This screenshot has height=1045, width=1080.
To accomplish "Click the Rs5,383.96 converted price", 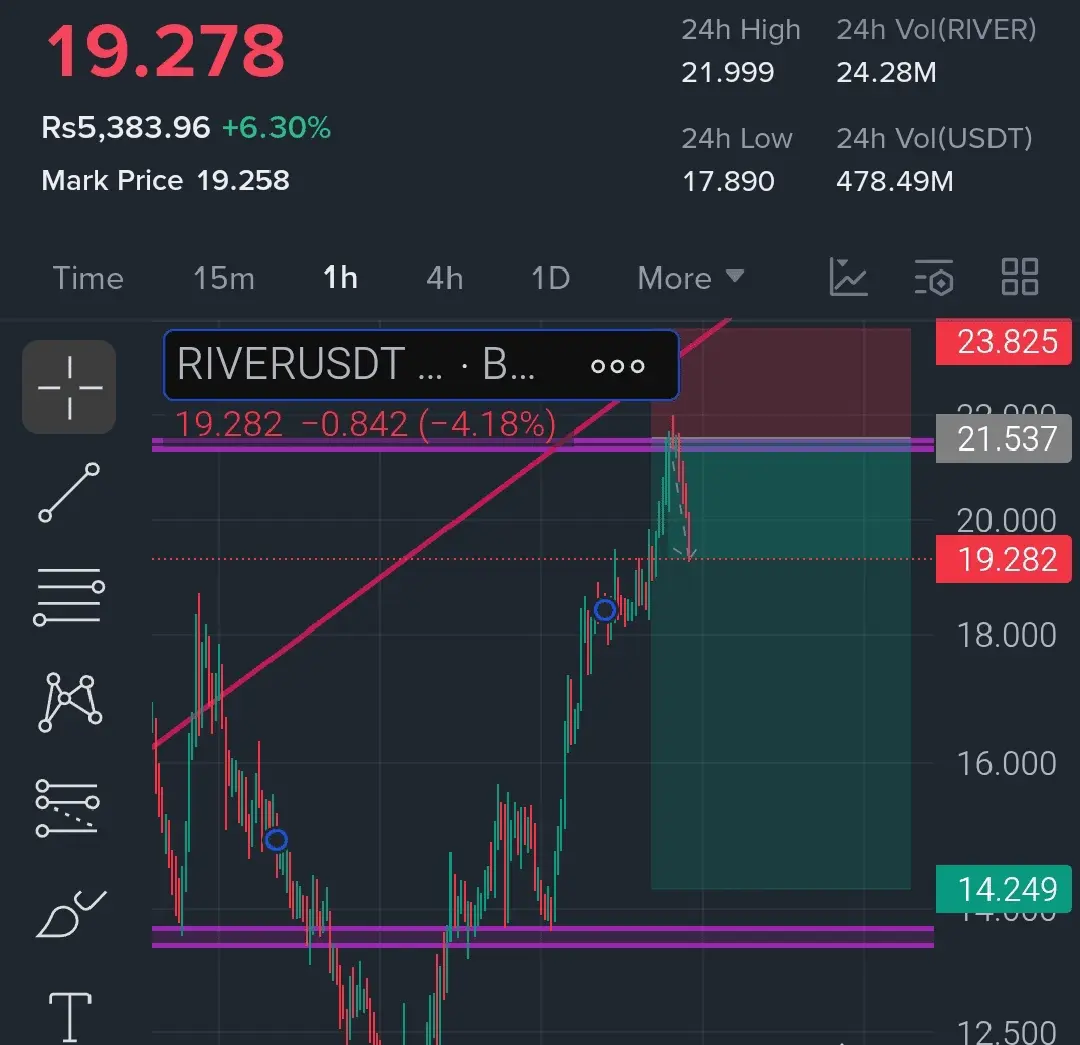I will pos(125,127).
